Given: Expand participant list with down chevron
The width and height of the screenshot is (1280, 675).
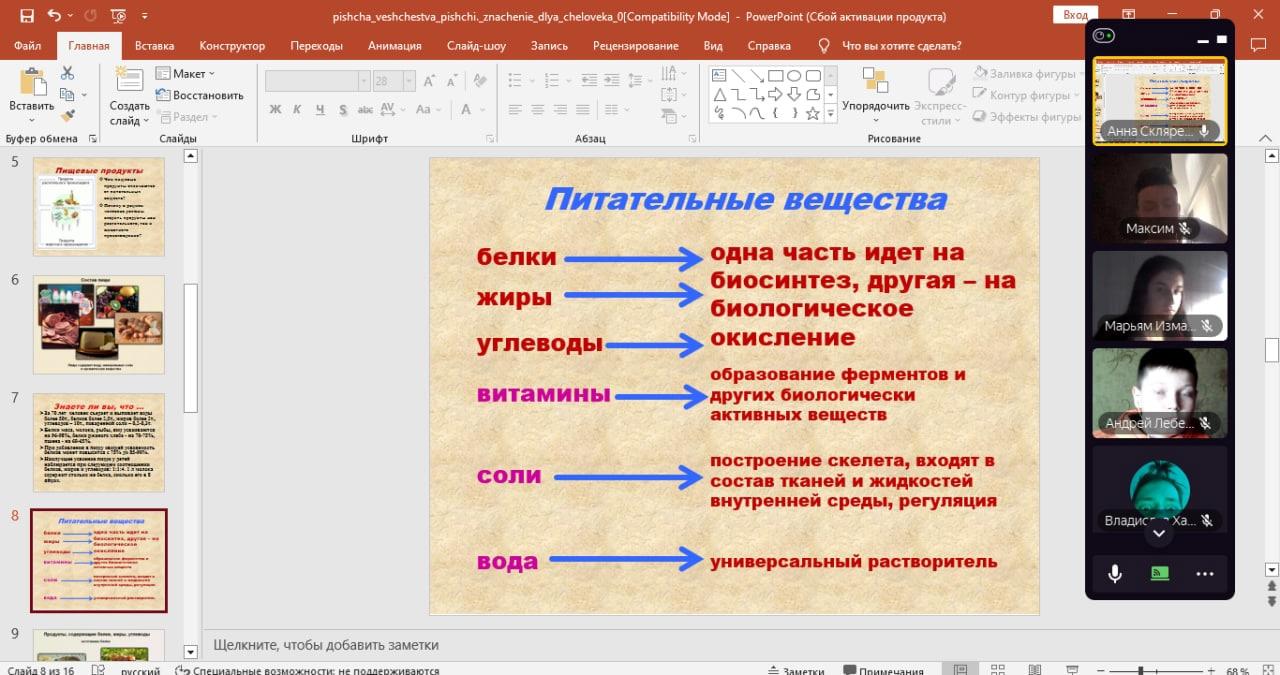Looking at the screenshot, I should click(1159, 533).
